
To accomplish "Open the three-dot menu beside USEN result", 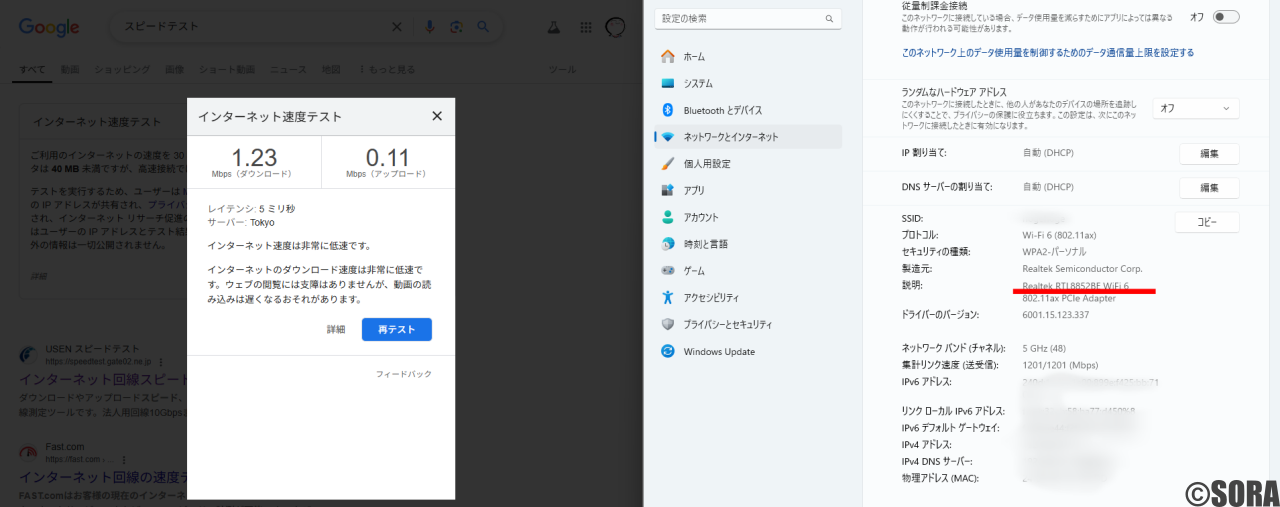I will (x=161, y=361).
